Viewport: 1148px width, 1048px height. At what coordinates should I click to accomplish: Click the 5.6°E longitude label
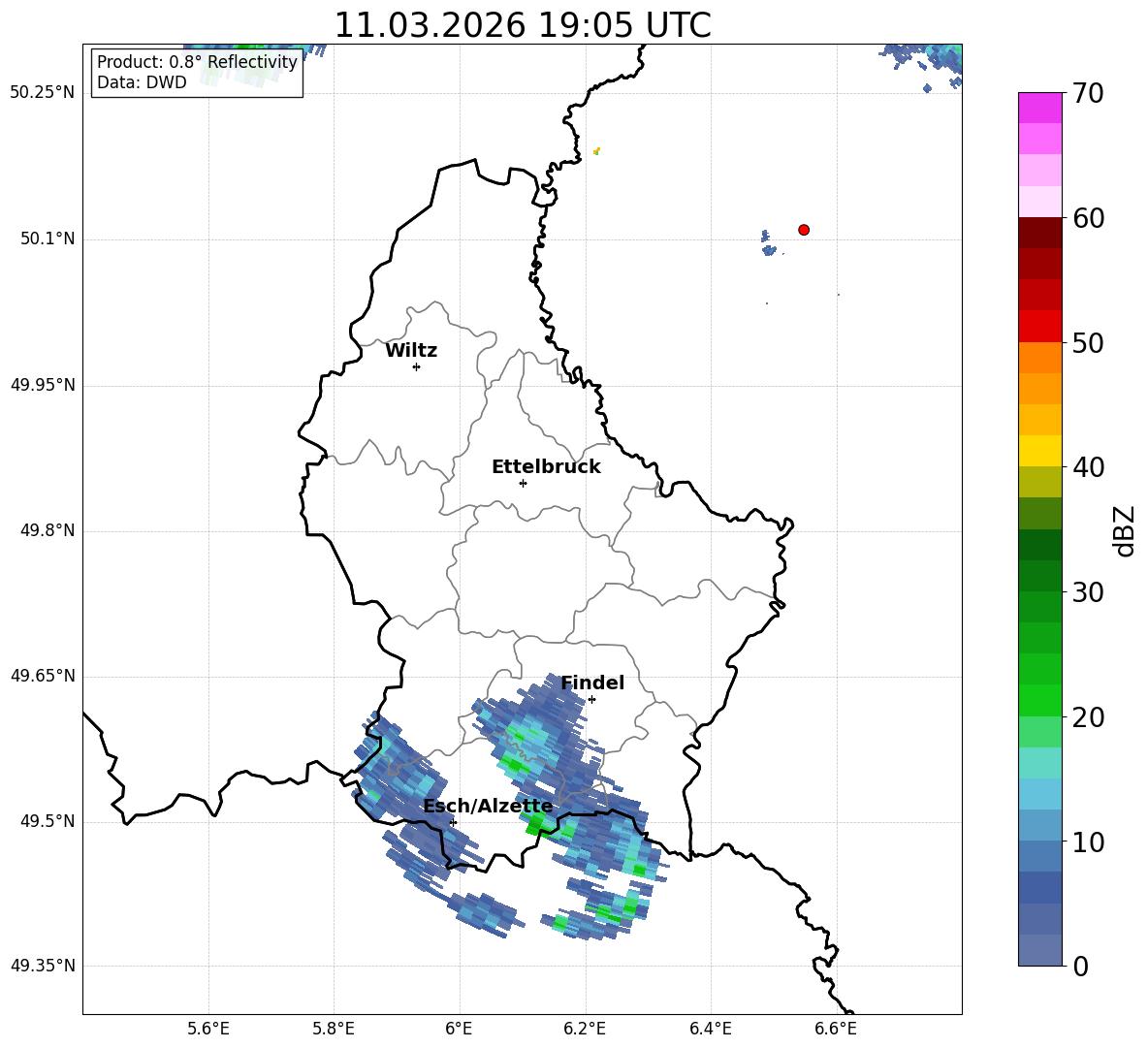point(208,1029)
